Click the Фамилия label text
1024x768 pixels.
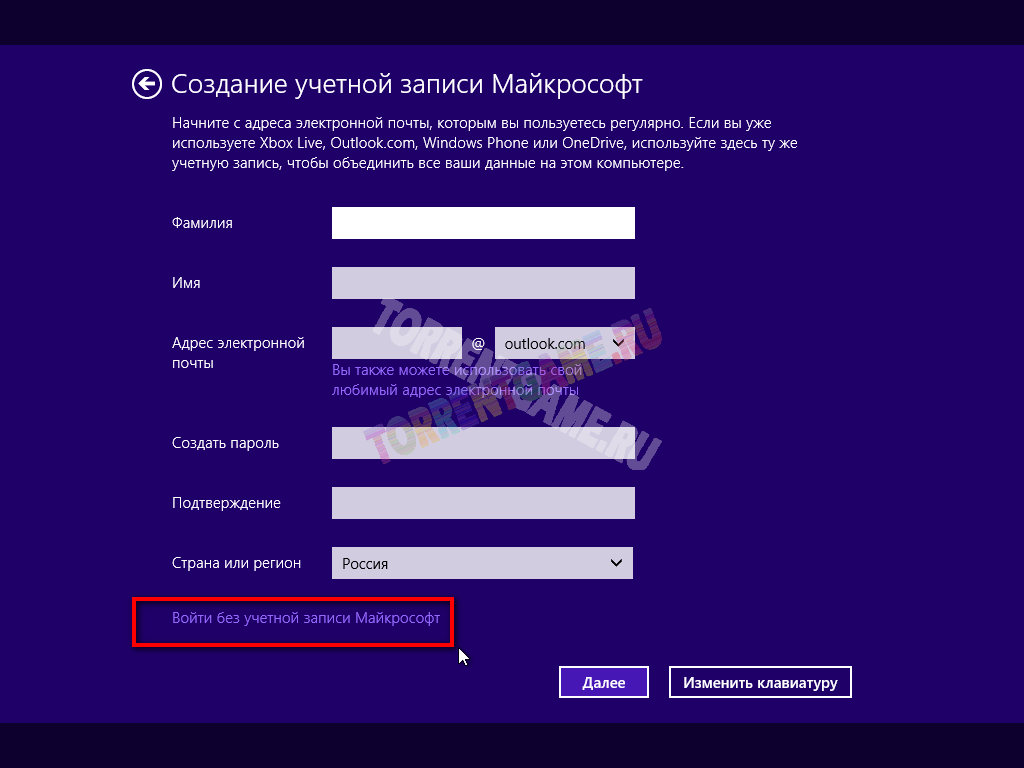[202, 223]
